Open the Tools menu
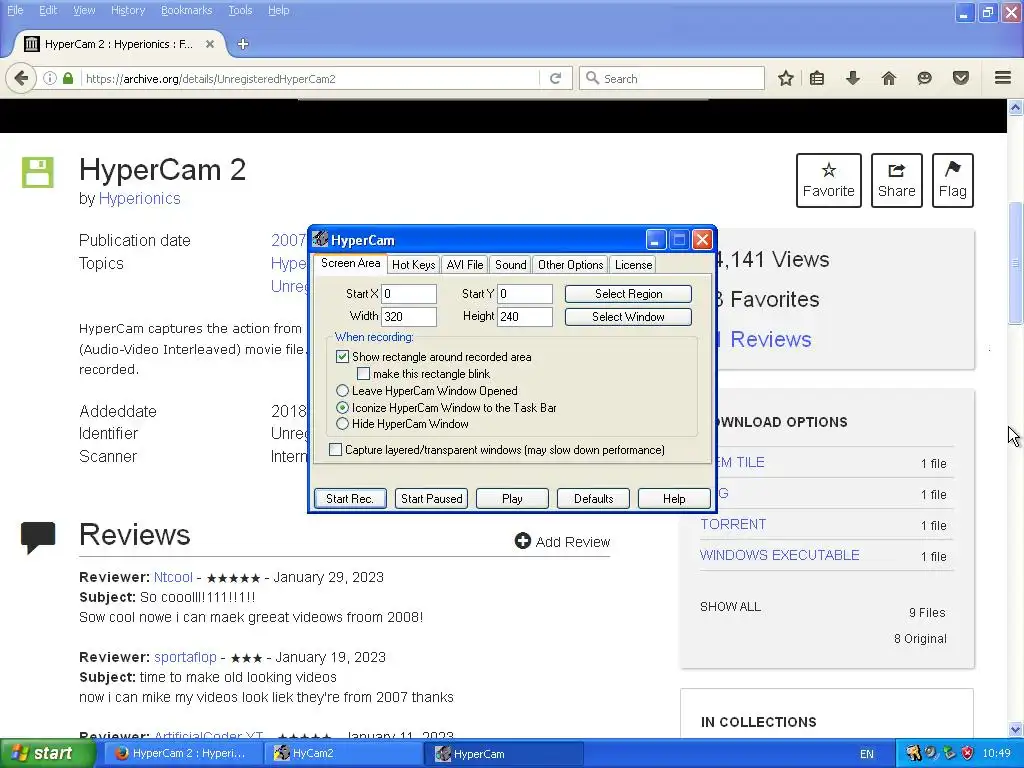The image size is (1024, 768). pos(240,10)
